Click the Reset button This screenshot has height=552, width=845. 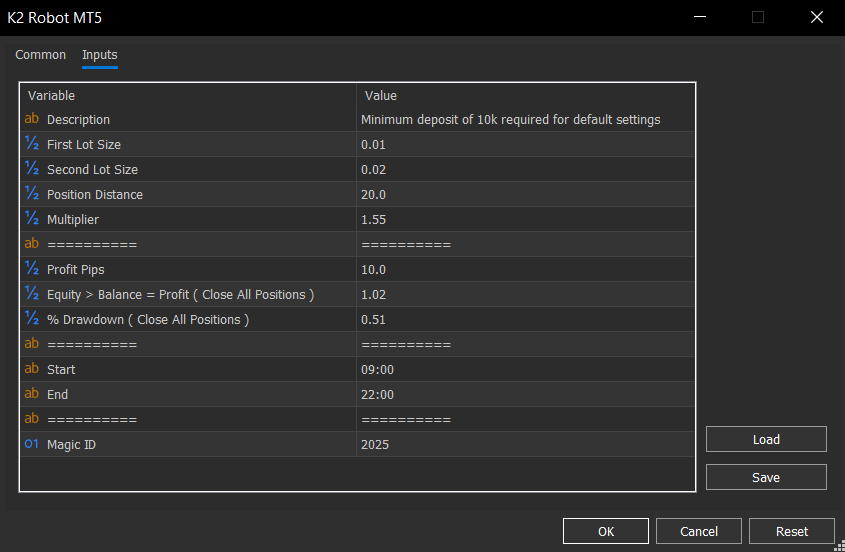pyautogui.click(x=792, y=532)
